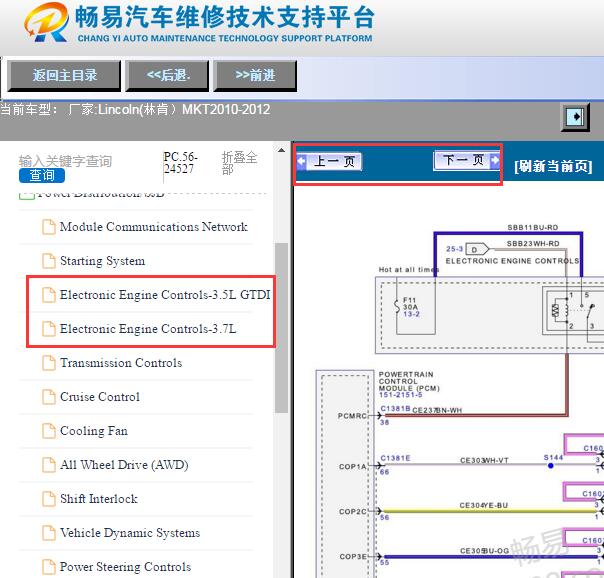Open Vehicle Dynamic Systems diagram
Screen dimensions: 604x578
point(130,533)
